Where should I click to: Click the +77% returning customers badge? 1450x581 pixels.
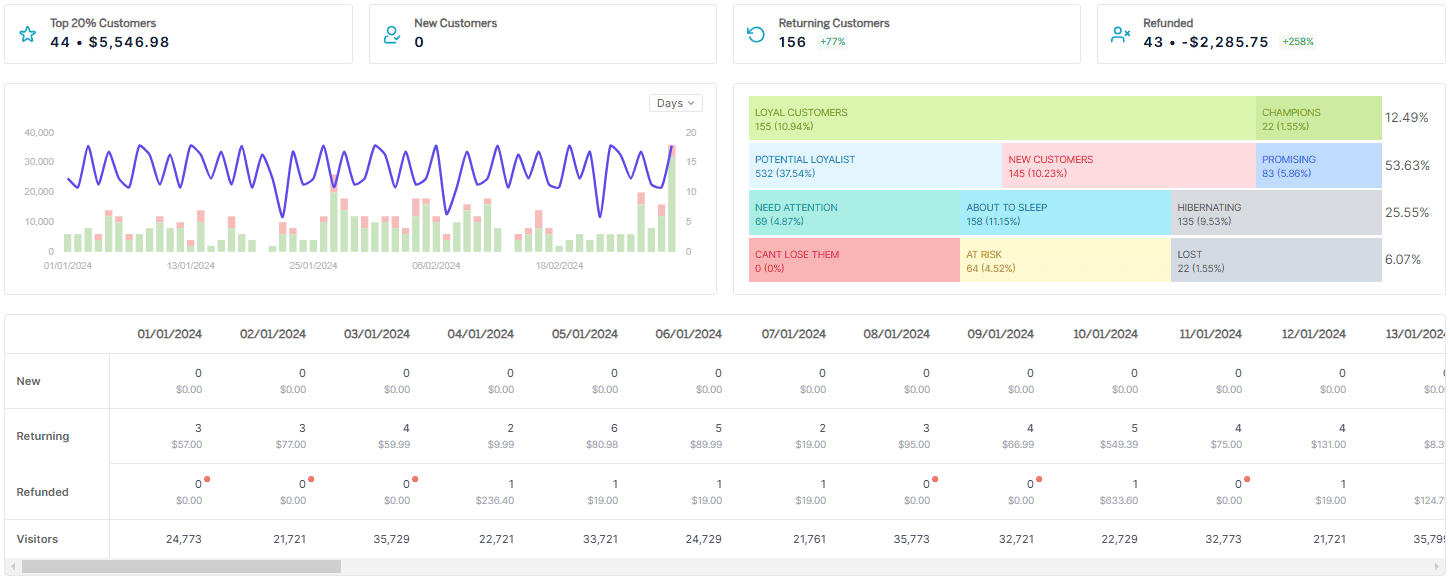tap(833, 42)
